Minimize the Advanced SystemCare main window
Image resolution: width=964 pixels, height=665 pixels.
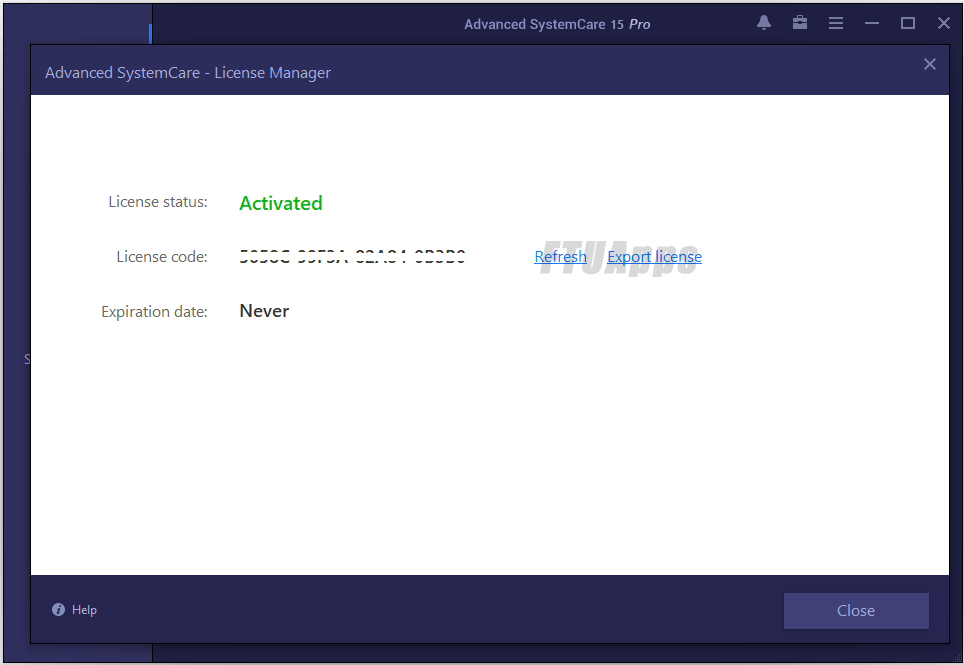872,23
